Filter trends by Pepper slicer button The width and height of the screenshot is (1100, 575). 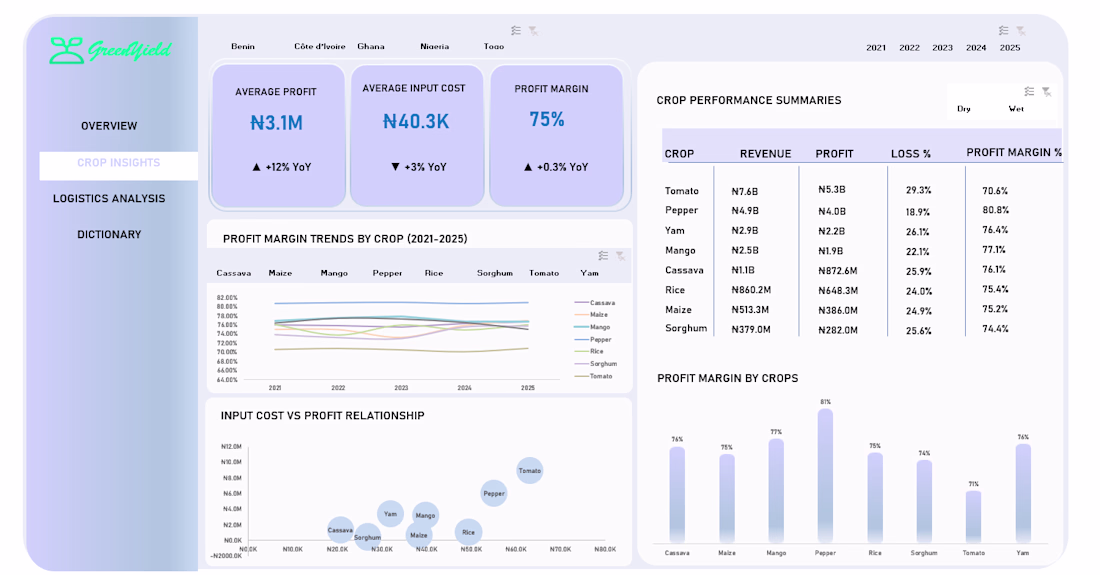click(x=387, y=273)
